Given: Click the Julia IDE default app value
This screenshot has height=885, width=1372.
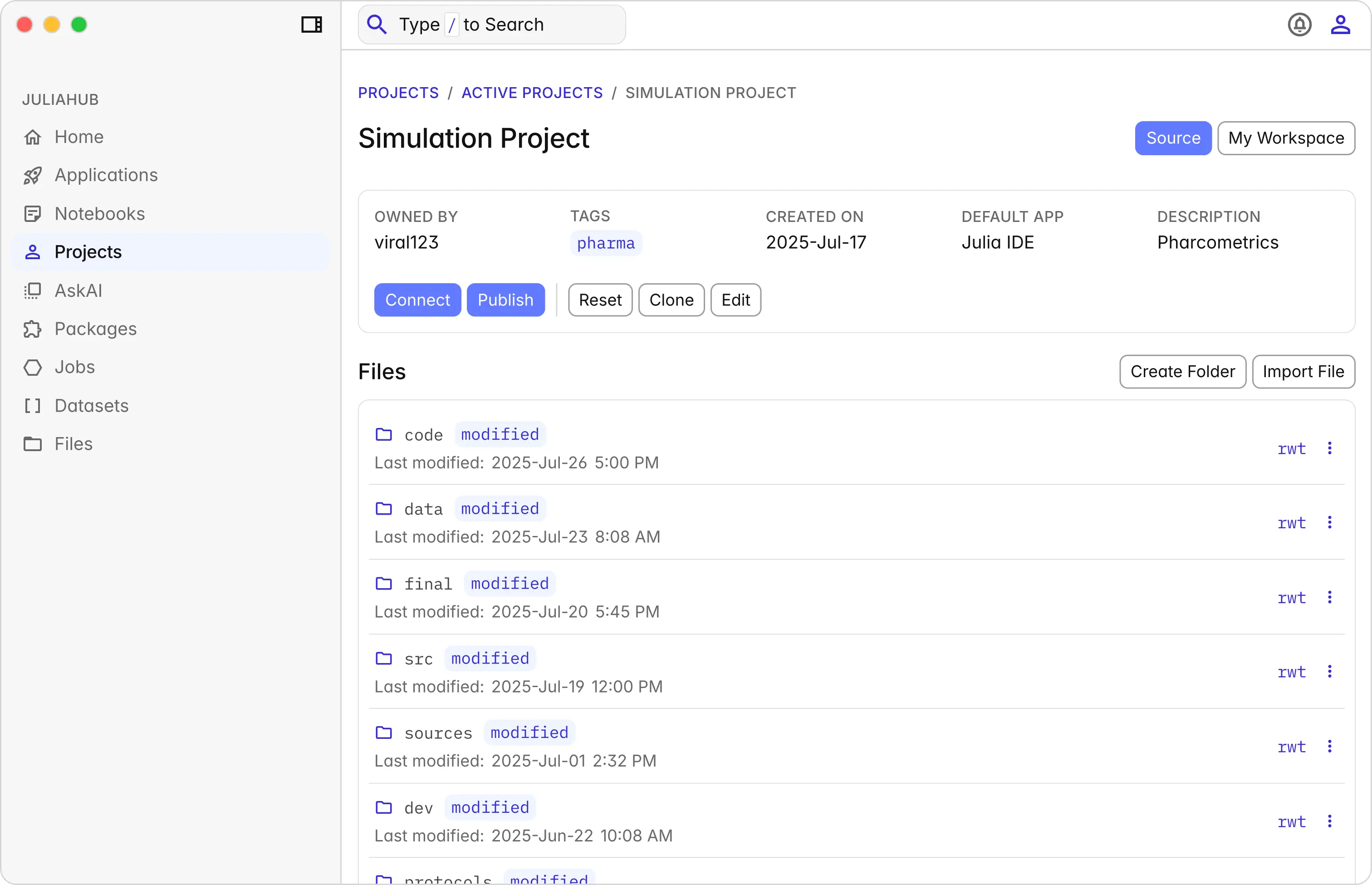Looking at the screenshot, I should point(997,242).
